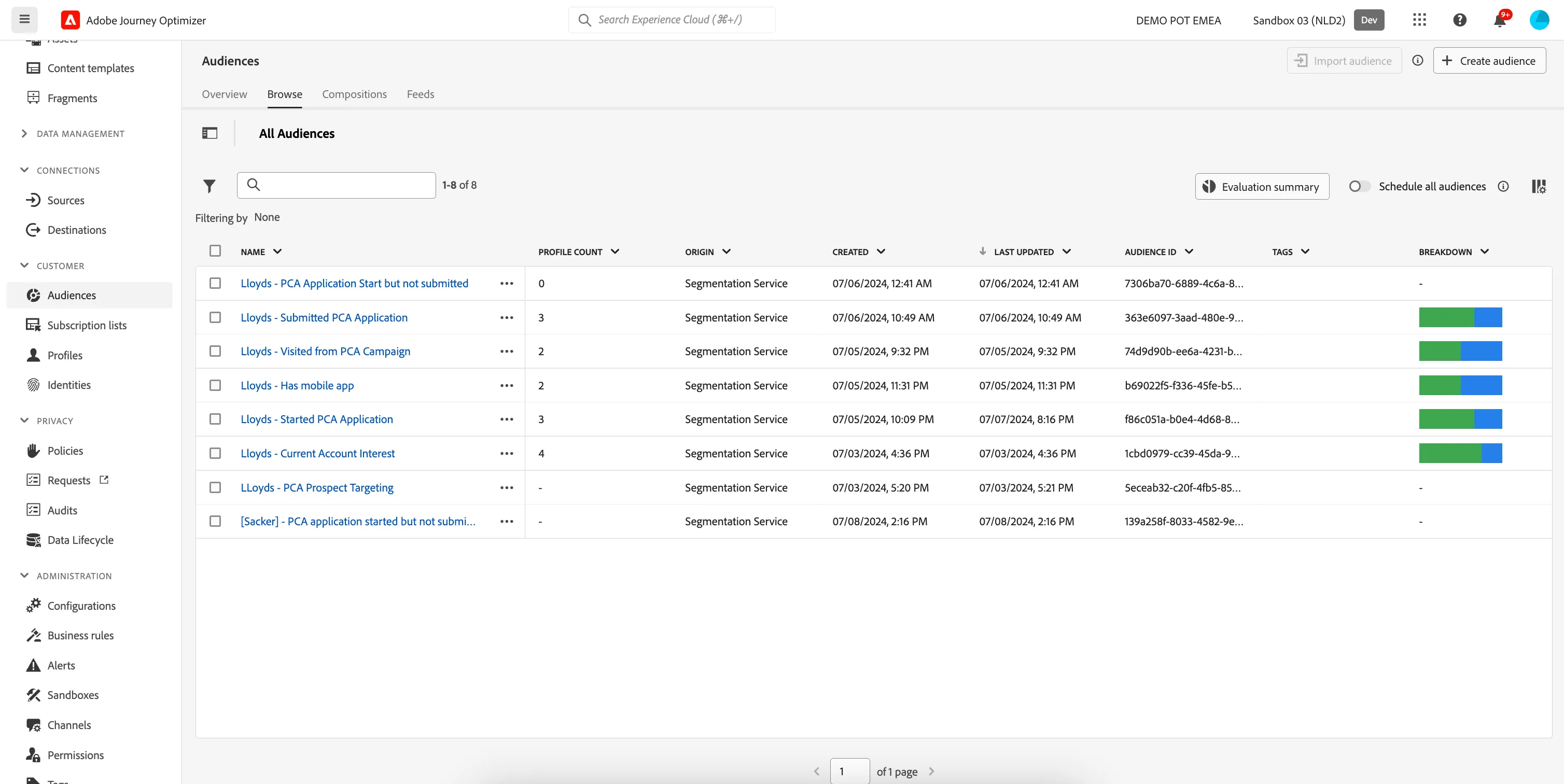Open more actions for Lloyds - Has mobile app

(x=507, y=386)
